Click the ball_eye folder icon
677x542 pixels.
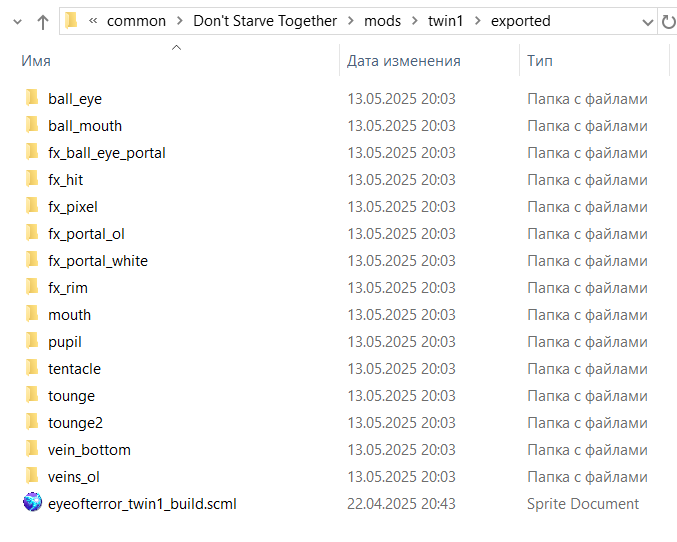pyautogui.click(x=32, y=99)
